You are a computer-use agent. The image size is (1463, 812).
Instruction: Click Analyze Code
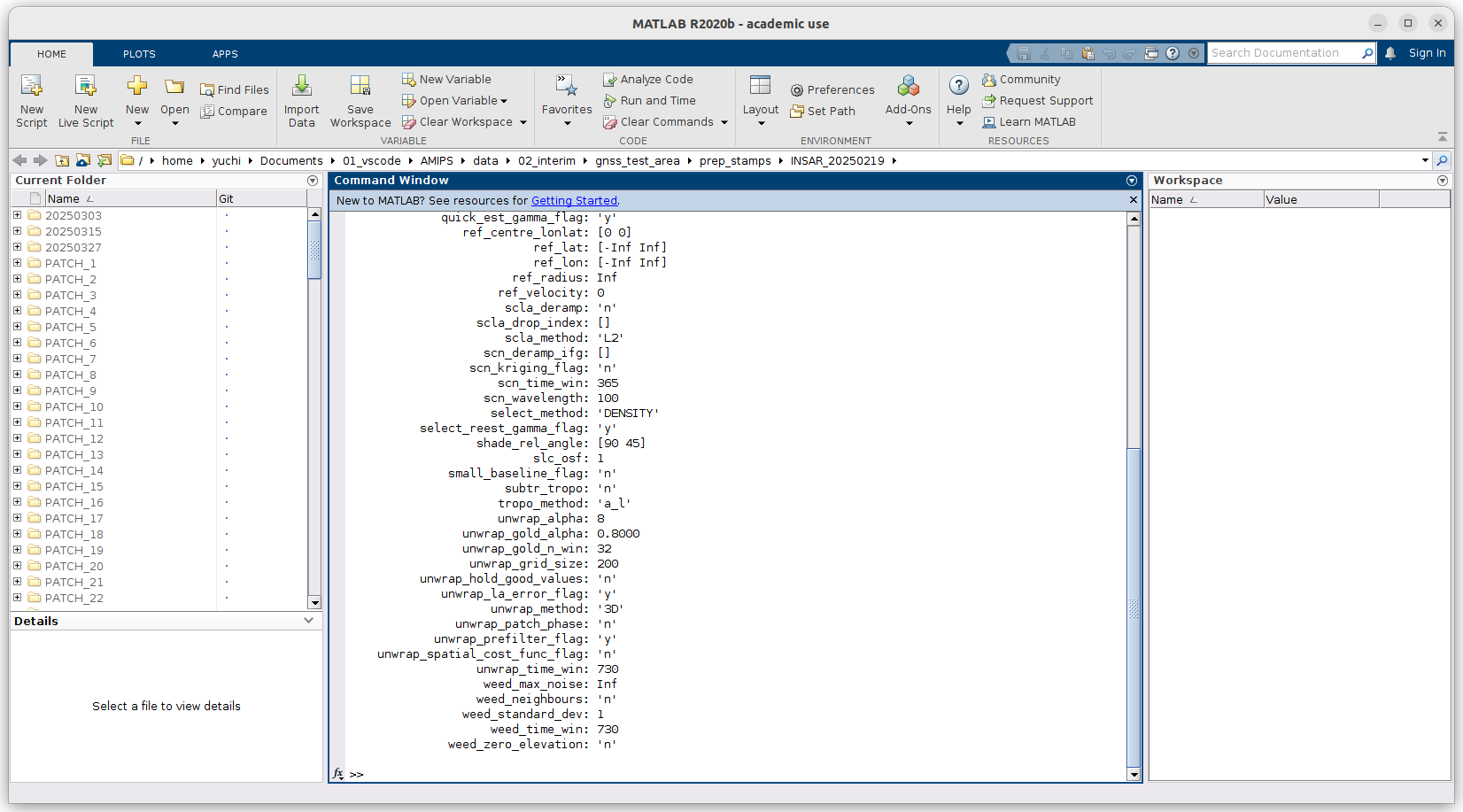pos(648,79)
